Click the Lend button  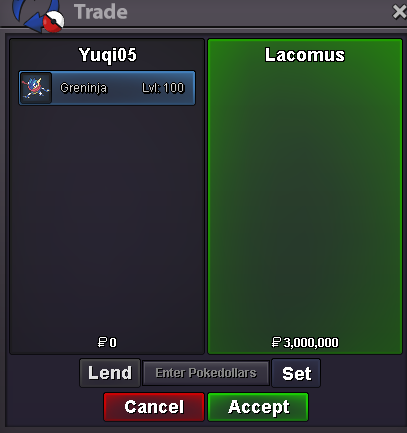click(110, 373)
